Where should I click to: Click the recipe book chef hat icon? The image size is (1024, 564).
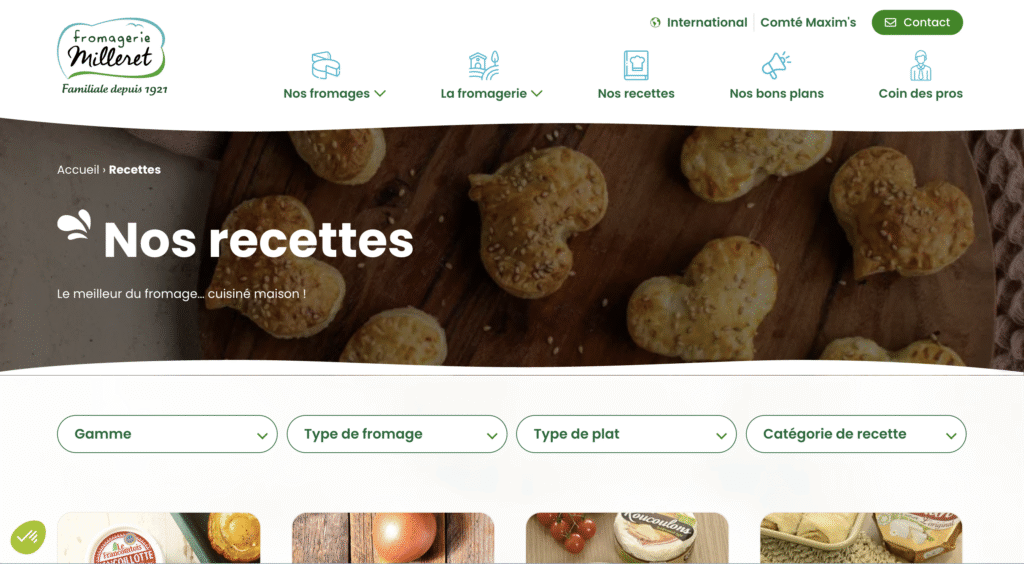pos(636,65)
